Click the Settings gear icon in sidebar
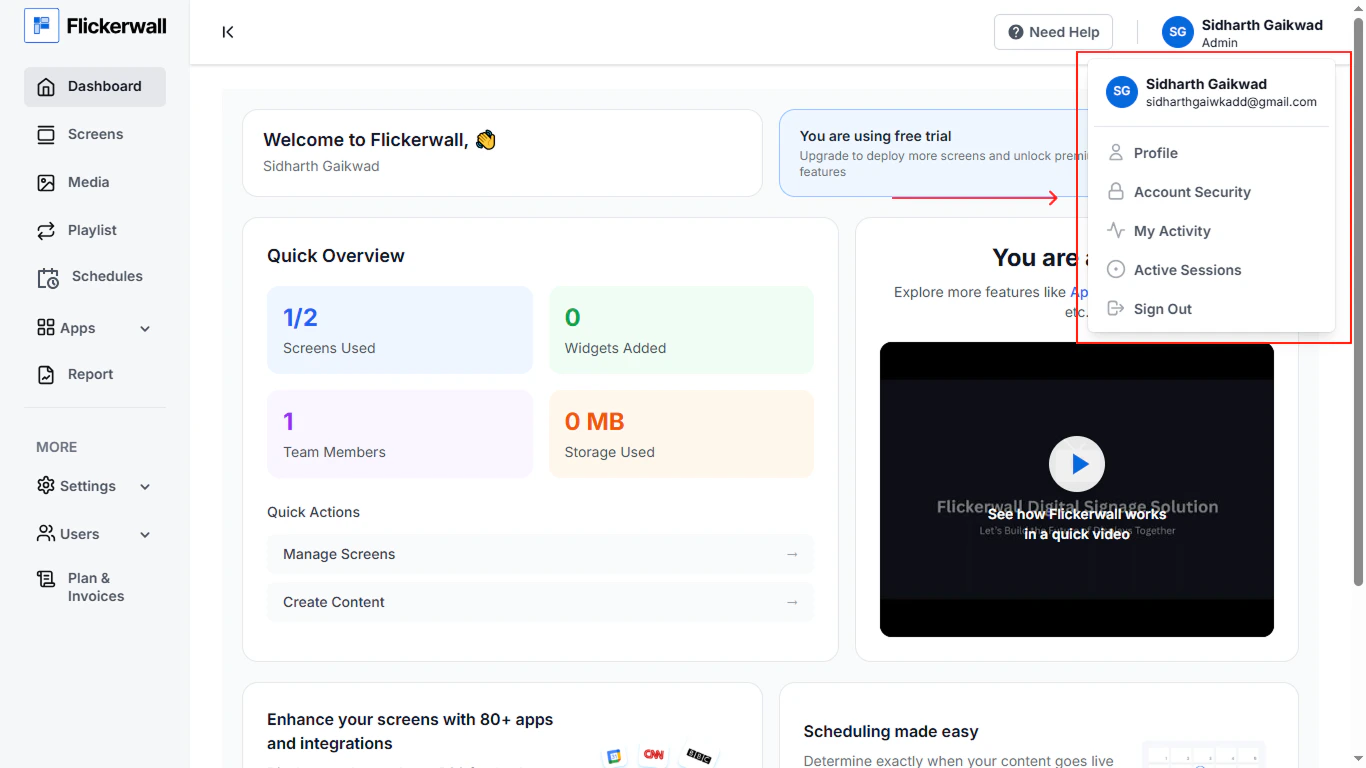The width and height of the screenshot is (1366, 768). click(x=46, y=485)
